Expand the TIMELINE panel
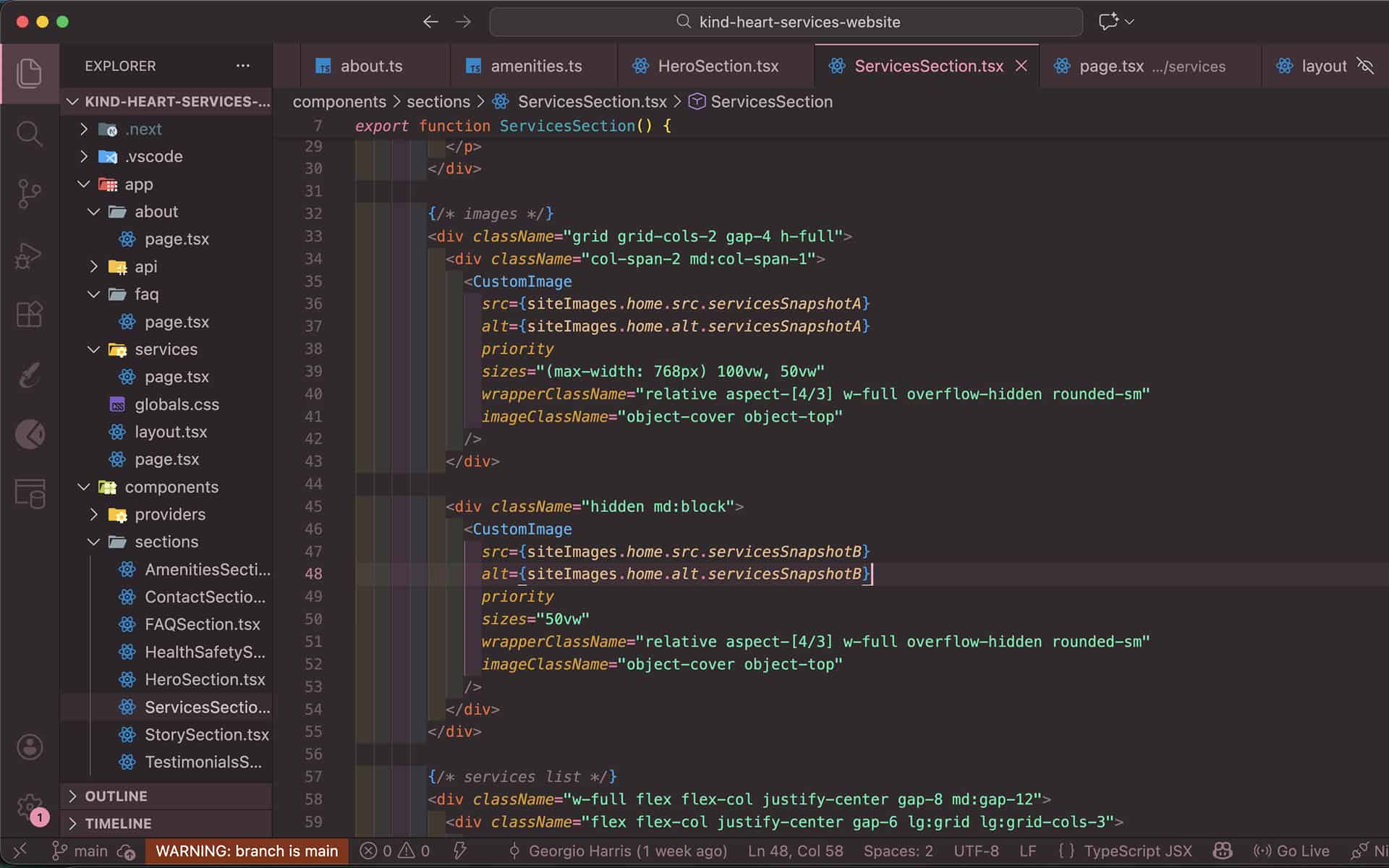 coord(118,824)
